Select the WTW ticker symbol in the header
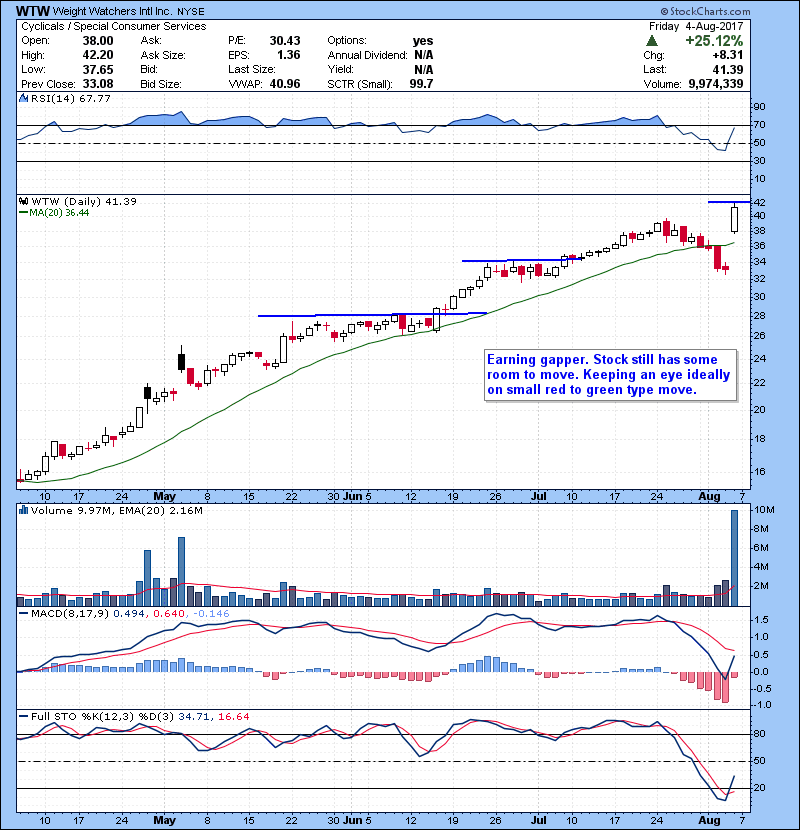 [x=33, y=11]
